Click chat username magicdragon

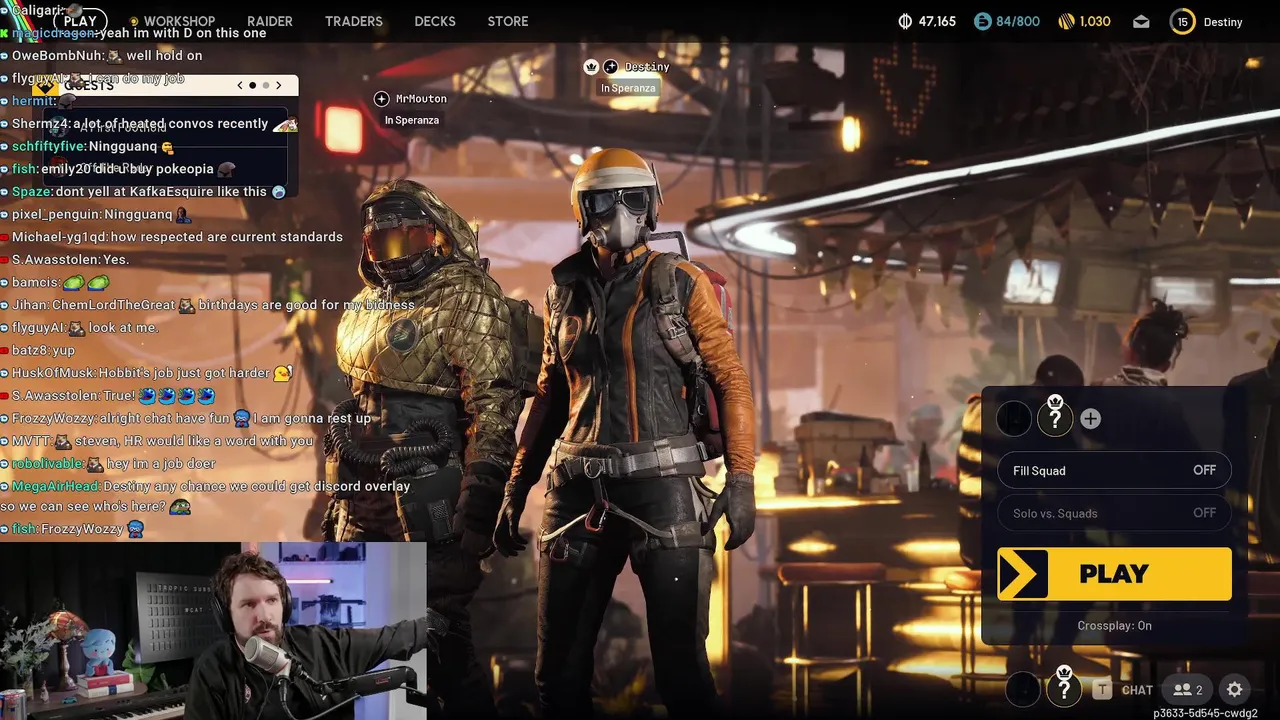pos(54,33)
